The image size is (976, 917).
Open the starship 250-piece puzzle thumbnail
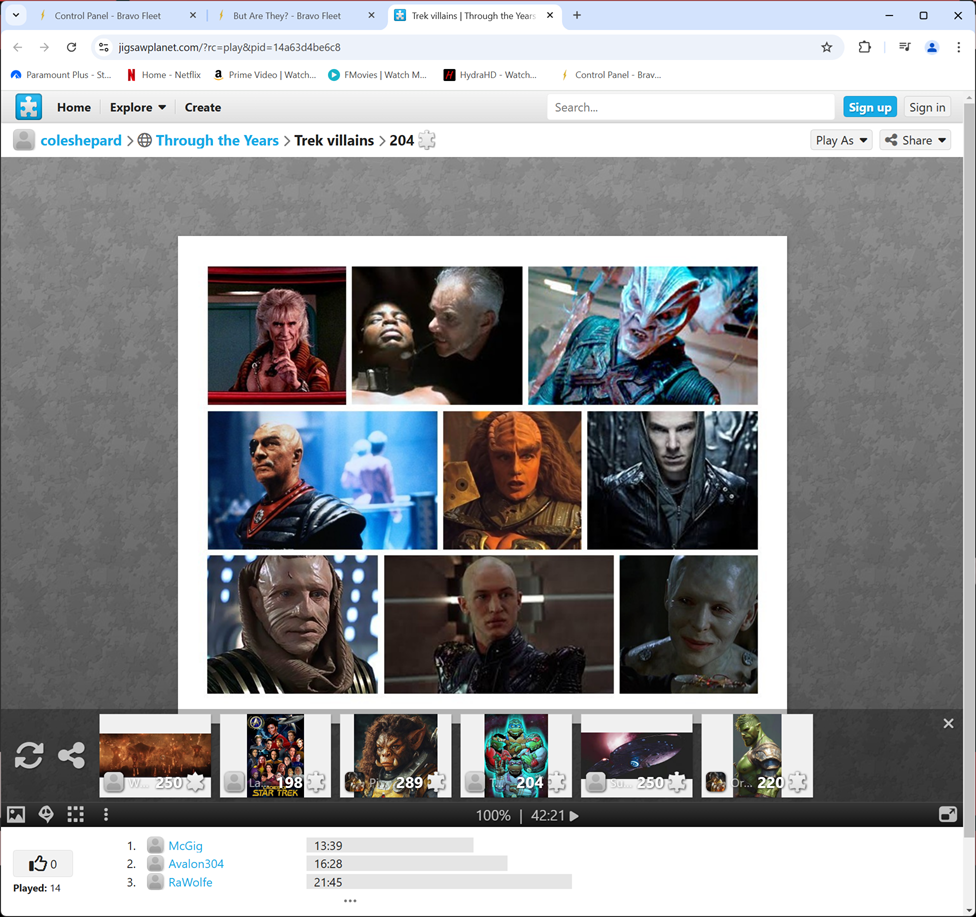[x=637, y=756]
